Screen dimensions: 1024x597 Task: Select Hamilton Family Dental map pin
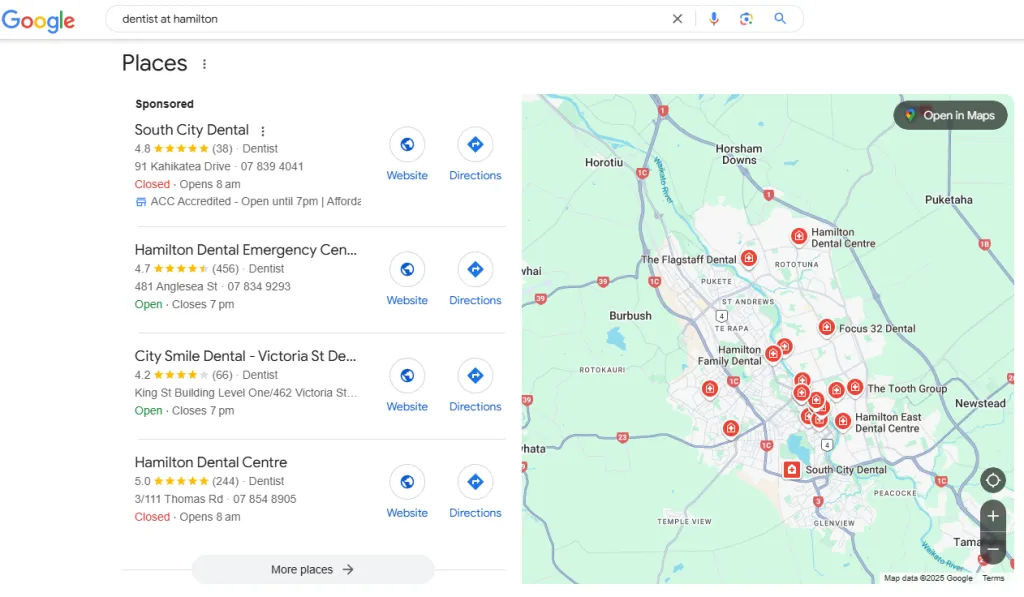tap(773, 354)
